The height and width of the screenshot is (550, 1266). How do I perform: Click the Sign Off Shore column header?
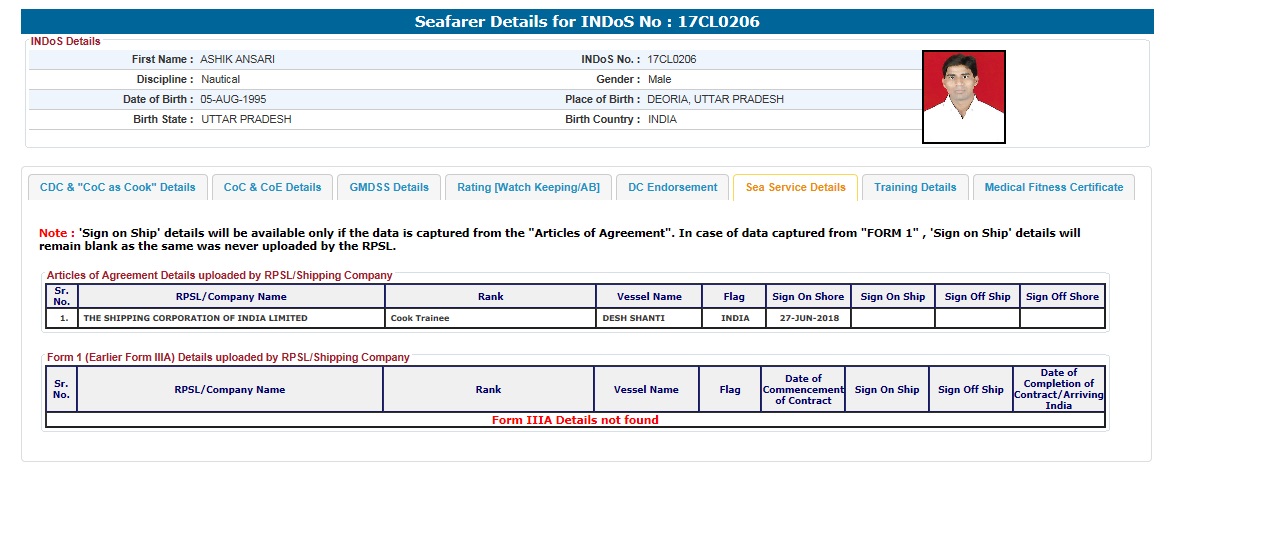click(1062, 296)
